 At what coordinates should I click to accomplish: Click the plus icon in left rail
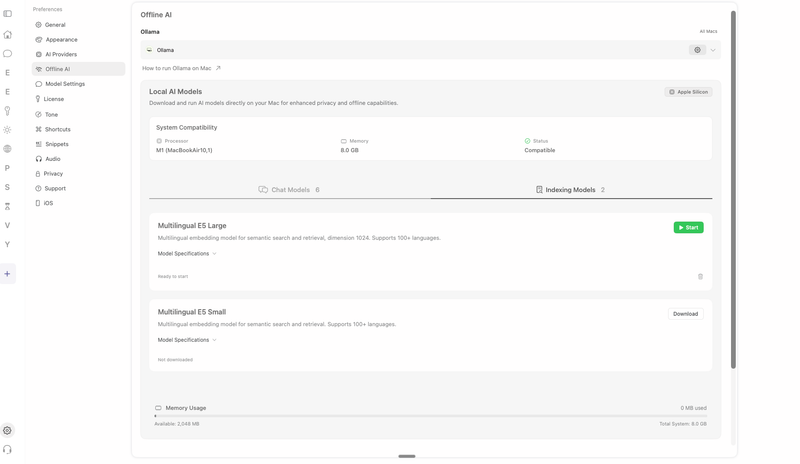click(x=7, y=273)
